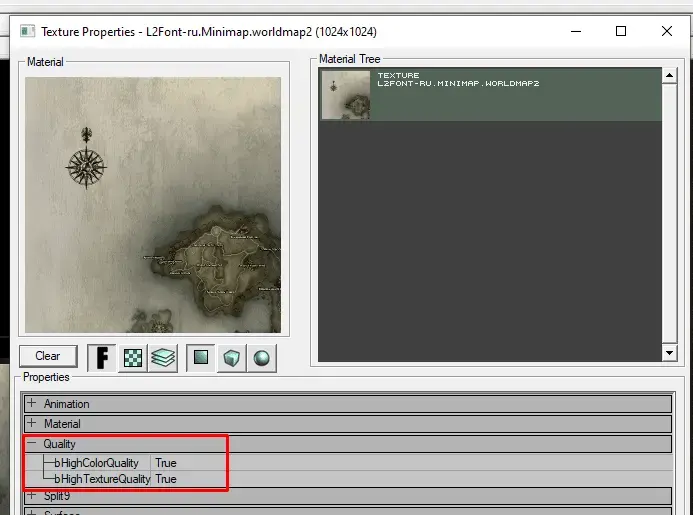The width and height of the screenshot is (693, 515).
Task: Minimize the Texture Properties window
Action: click(x=576, y=31)
